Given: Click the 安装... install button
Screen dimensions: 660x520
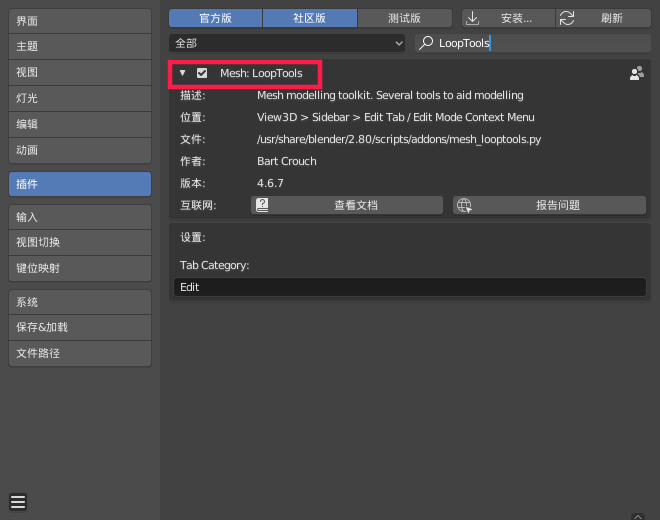Looking at the screenshot, I should 508,18.
